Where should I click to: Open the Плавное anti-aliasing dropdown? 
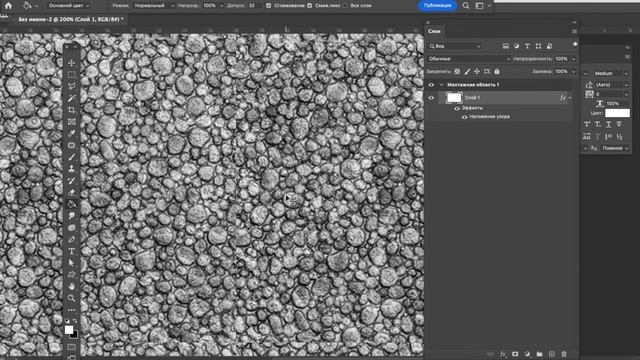(616, 148)
